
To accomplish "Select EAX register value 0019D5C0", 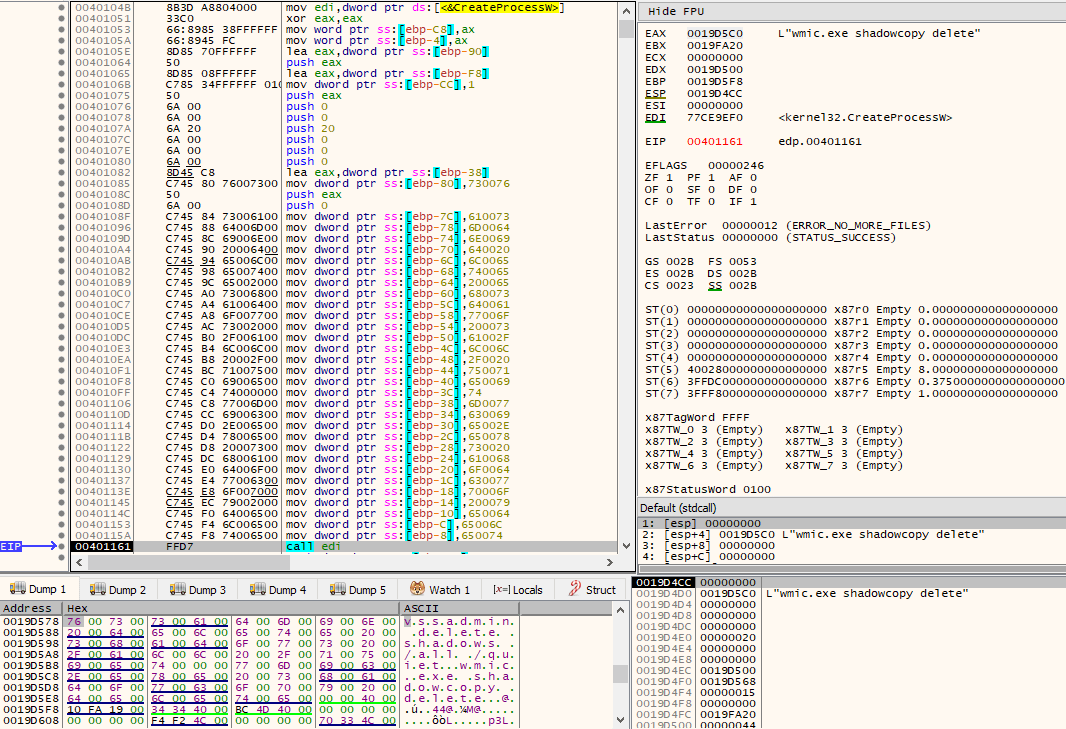I will [x=715, y=33].
